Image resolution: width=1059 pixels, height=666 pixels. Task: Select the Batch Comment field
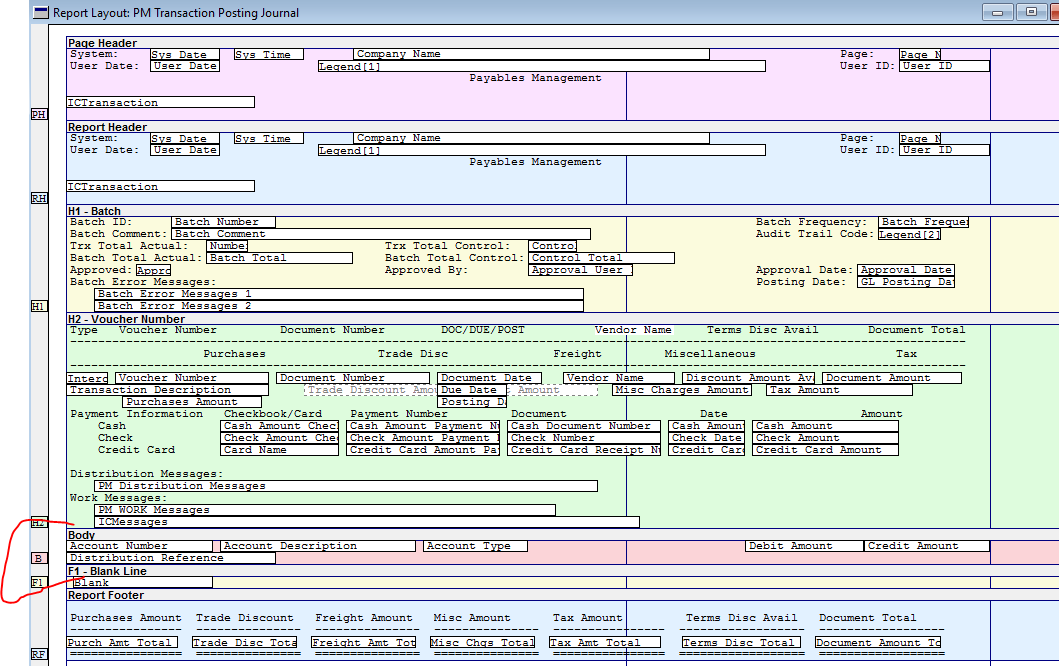381,234
